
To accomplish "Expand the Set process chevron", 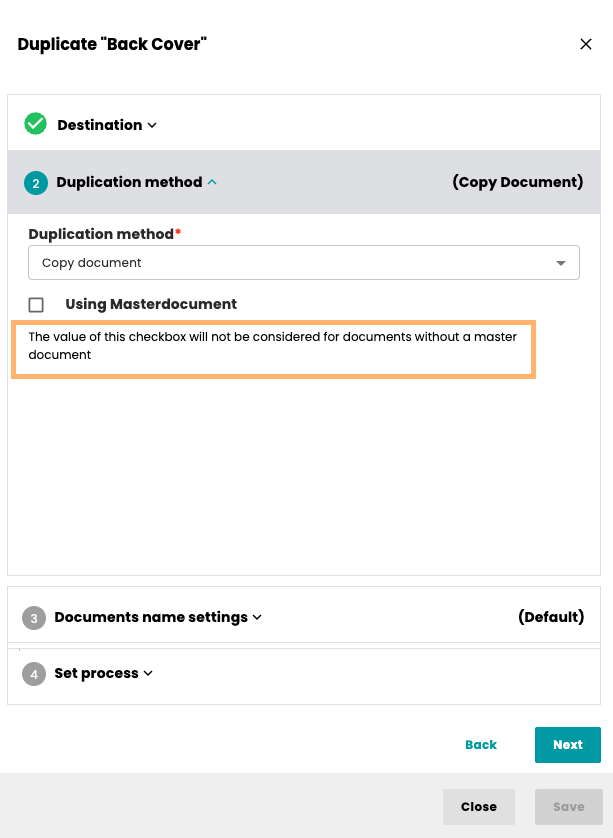I will coord(148,673).
